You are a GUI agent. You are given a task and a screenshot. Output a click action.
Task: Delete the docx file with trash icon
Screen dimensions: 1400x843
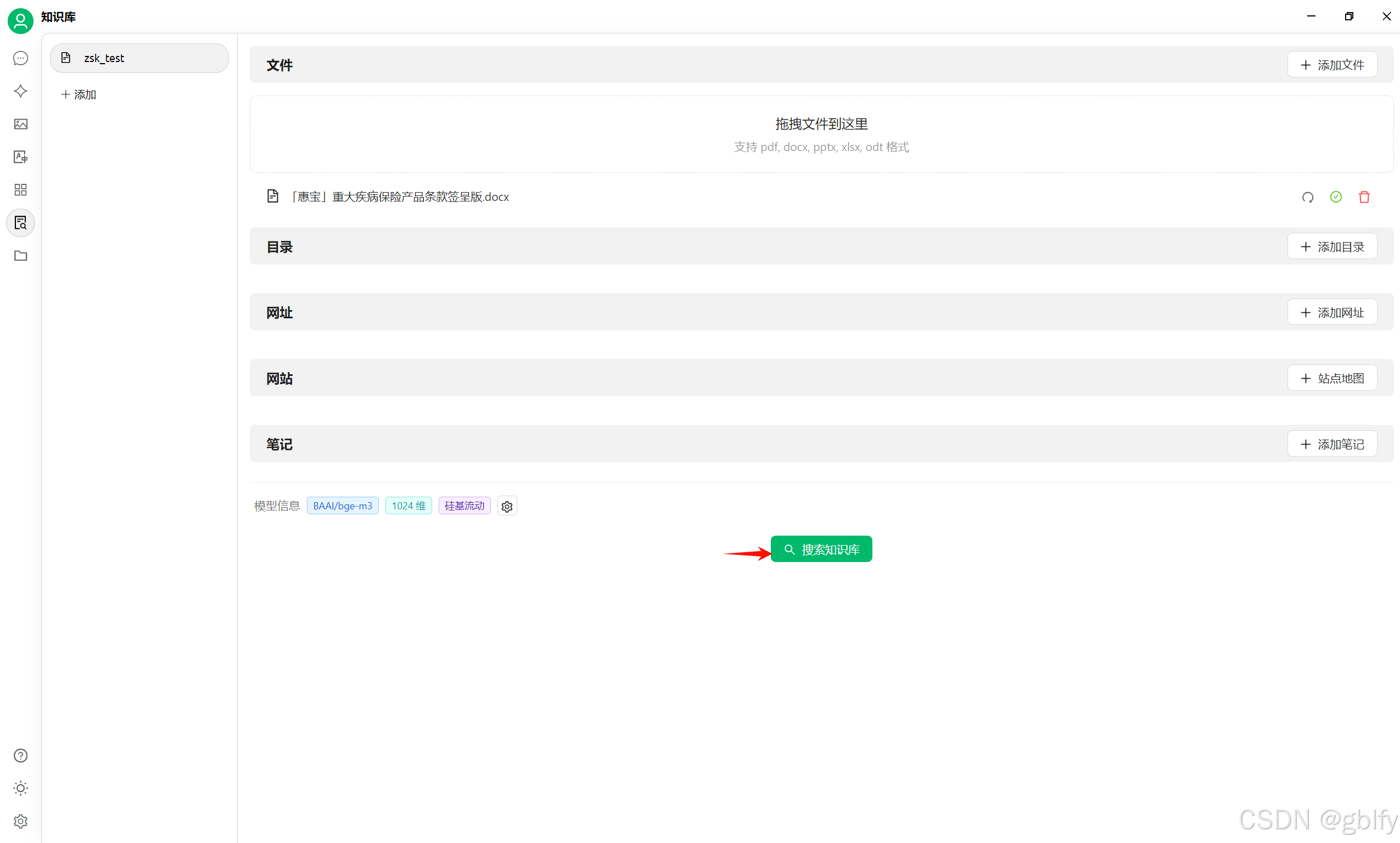pos(1364,197)
